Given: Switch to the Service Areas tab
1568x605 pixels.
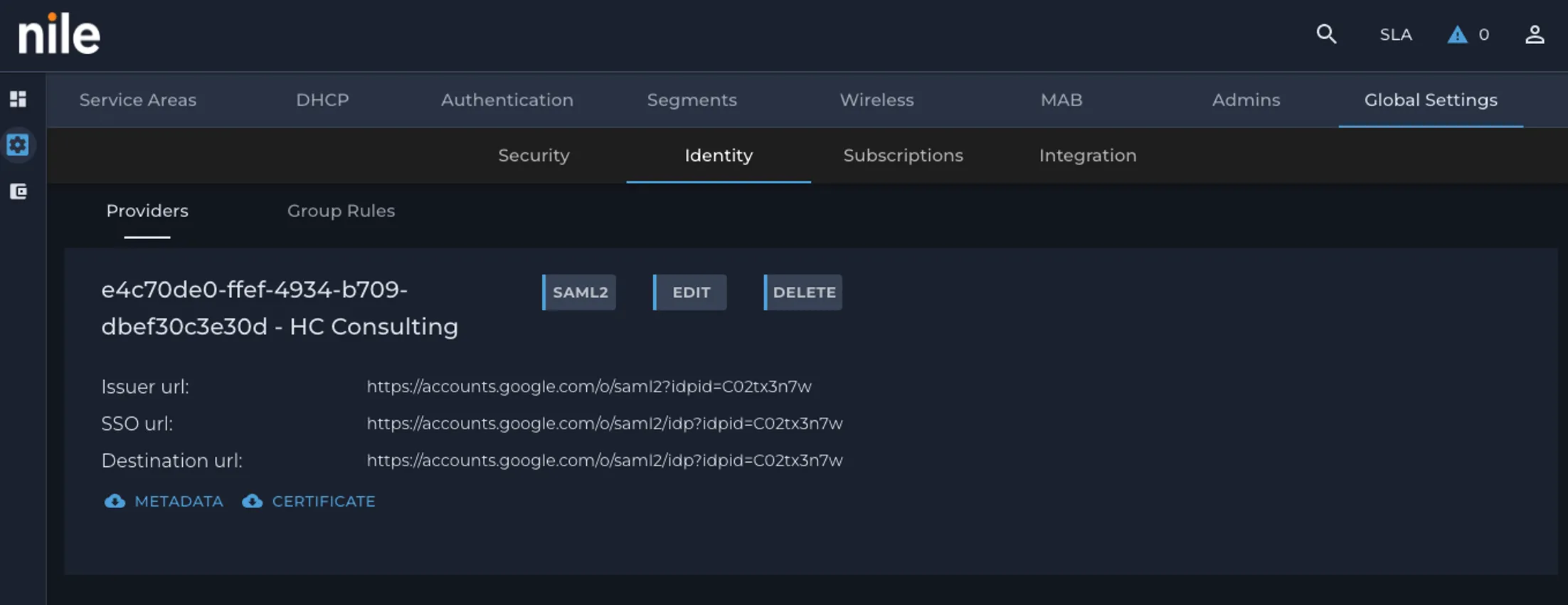Looking at the screenshot, I should pos(138,100).
